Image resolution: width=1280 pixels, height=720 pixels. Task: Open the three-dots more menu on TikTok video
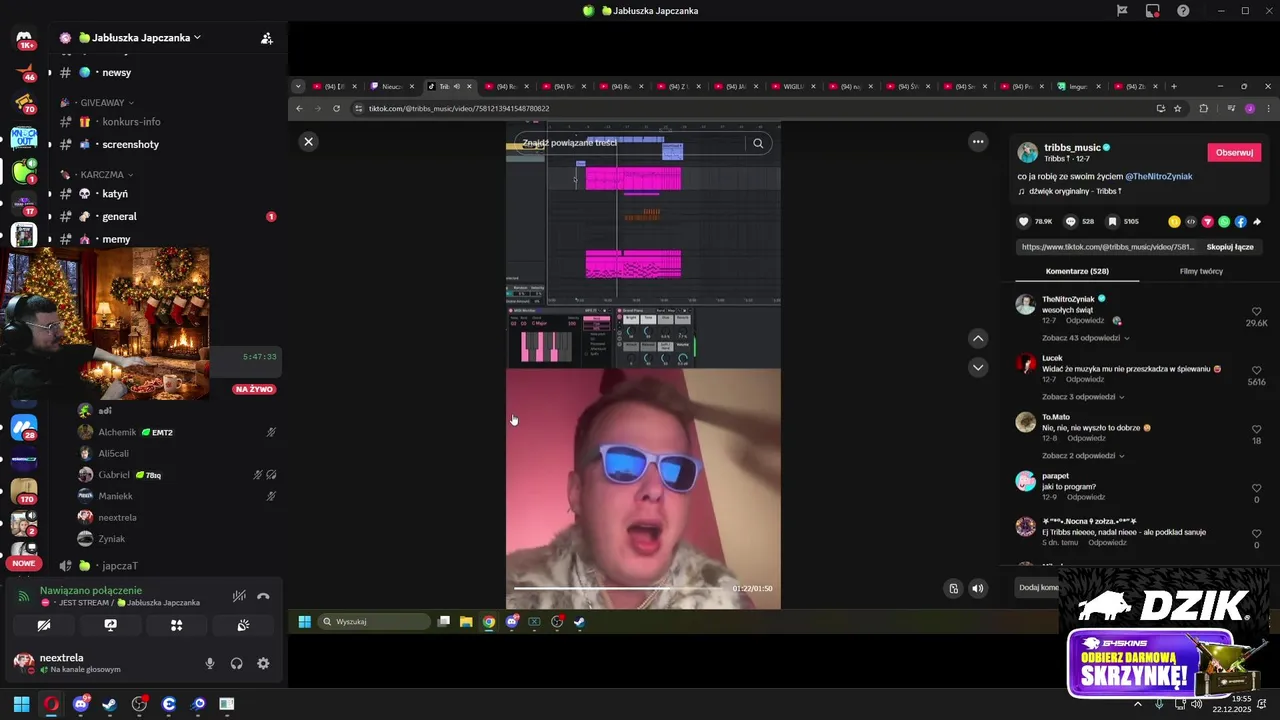(x=978, y=142)
